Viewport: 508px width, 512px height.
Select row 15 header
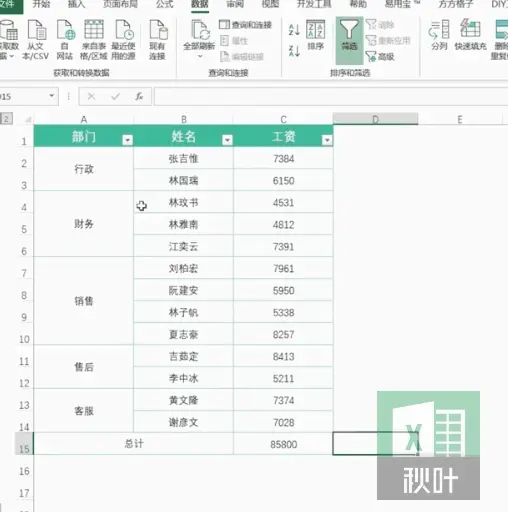24,444
